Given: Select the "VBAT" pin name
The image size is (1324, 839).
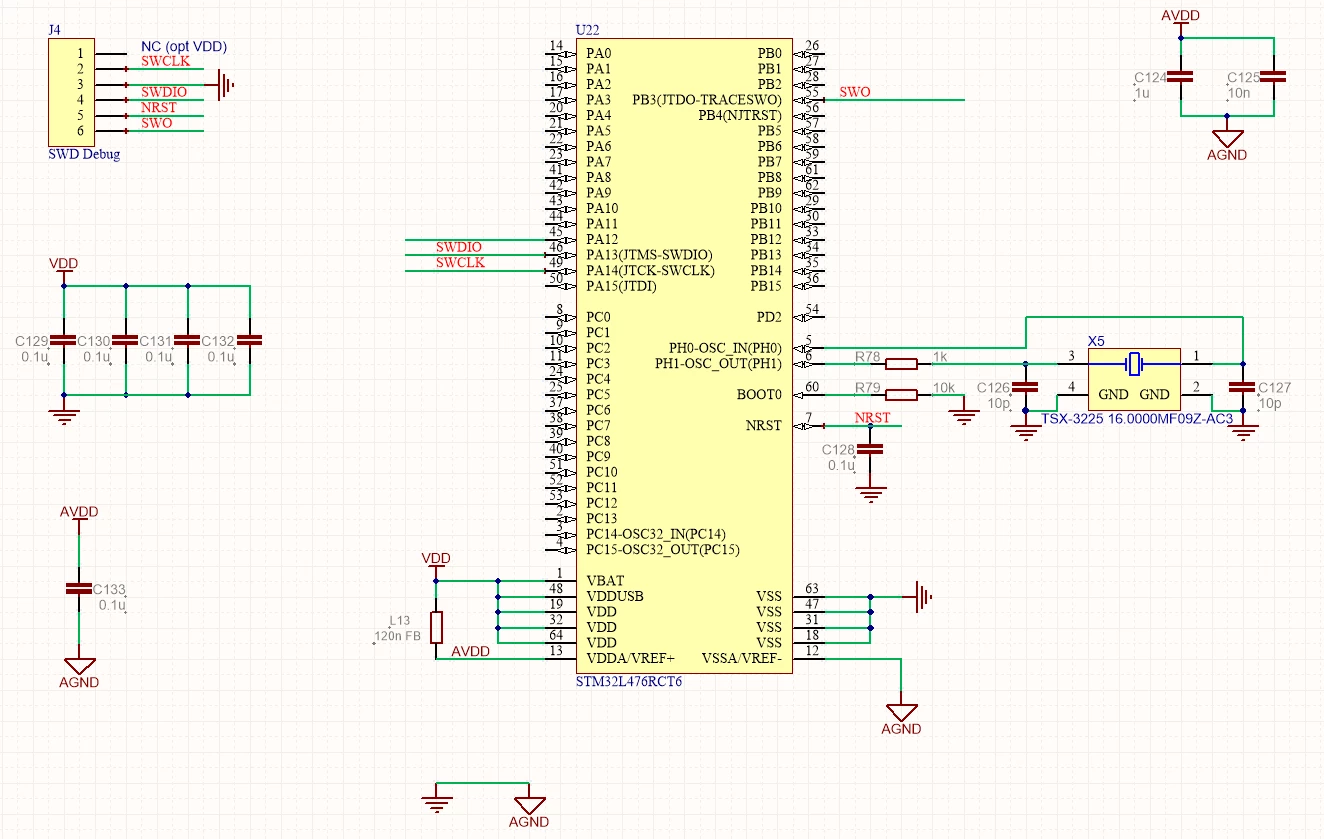Looking at the screenshot, I should click(604, 580).
